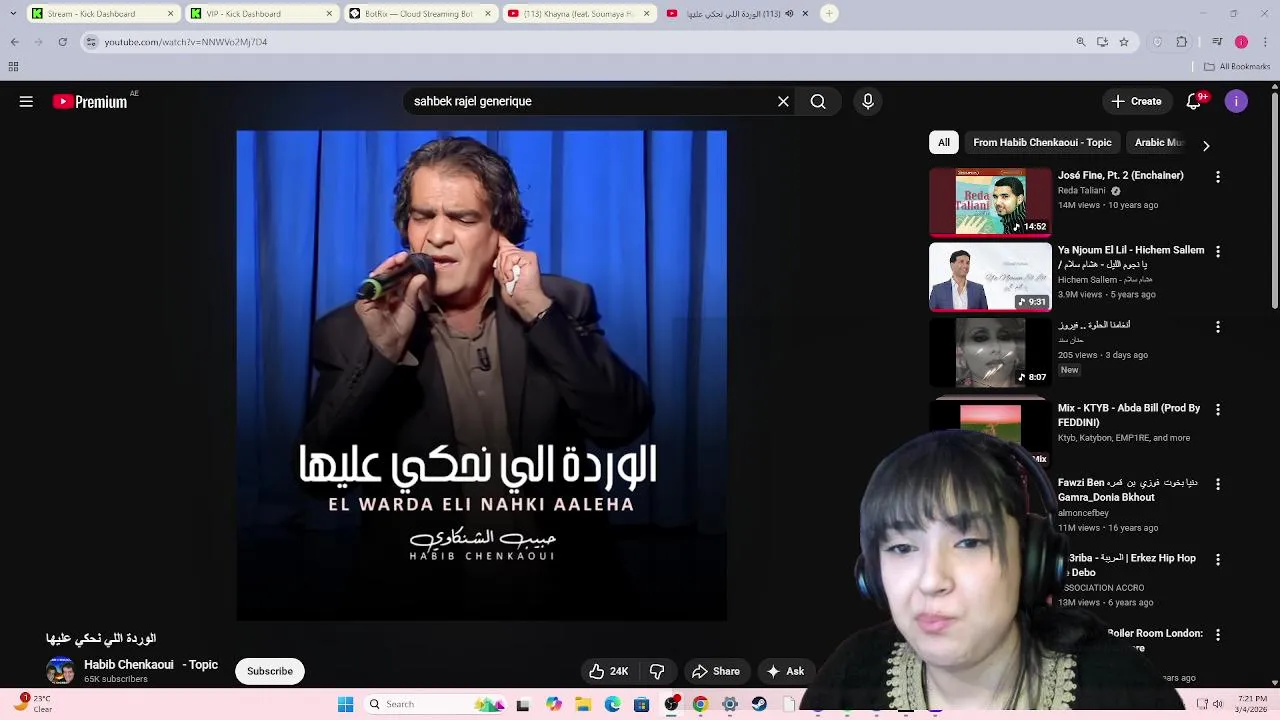Bookmark this page with the star

[1124, 42]
